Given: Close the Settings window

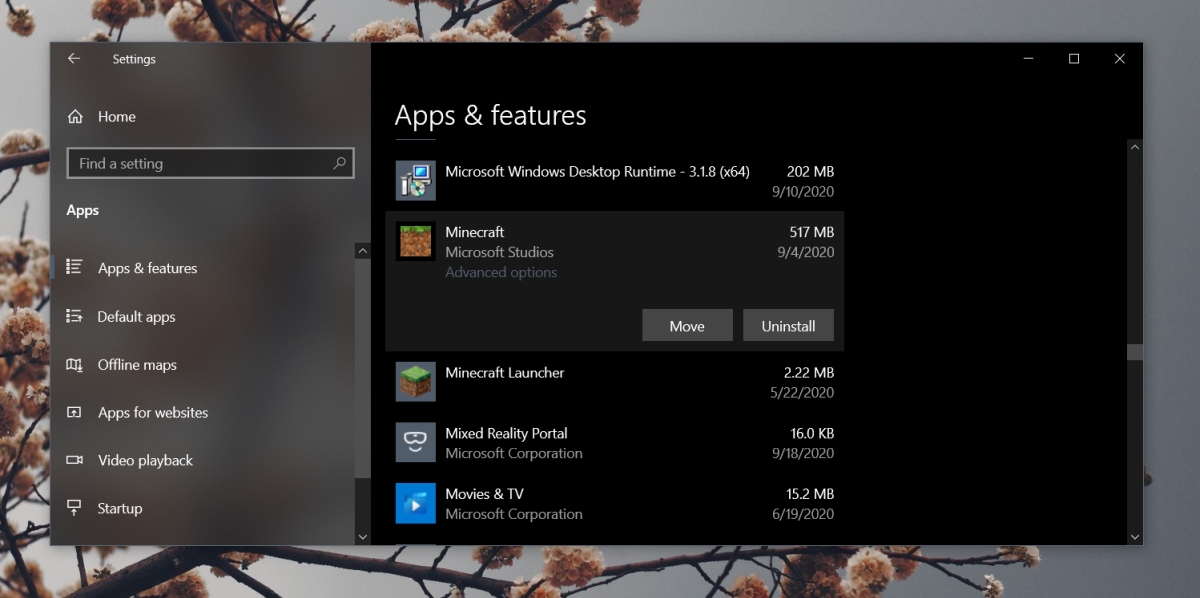Looking at the screenshot, I should [1119, 59].
